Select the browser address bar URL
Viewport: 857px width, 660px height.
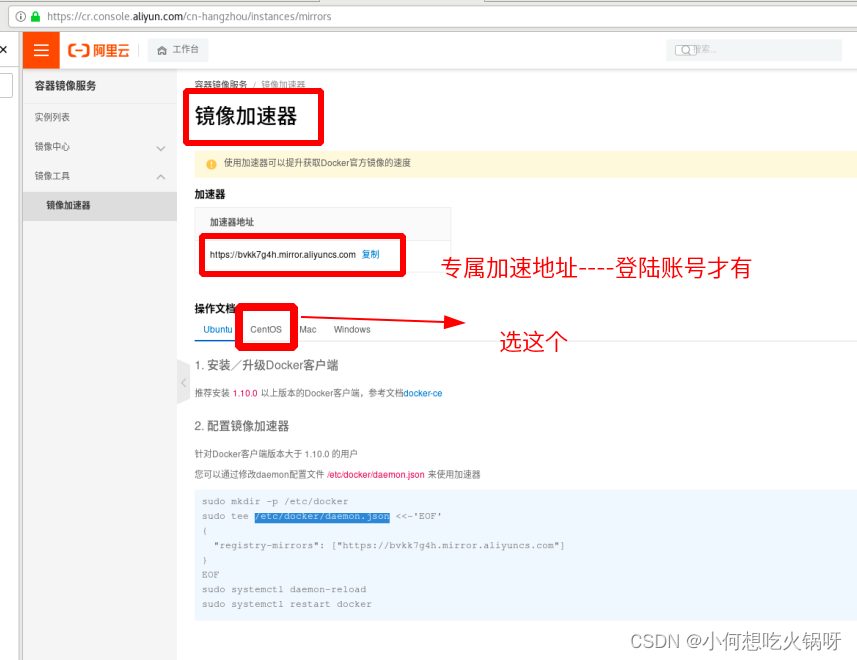pyautogui.click(x=189, y=16)
